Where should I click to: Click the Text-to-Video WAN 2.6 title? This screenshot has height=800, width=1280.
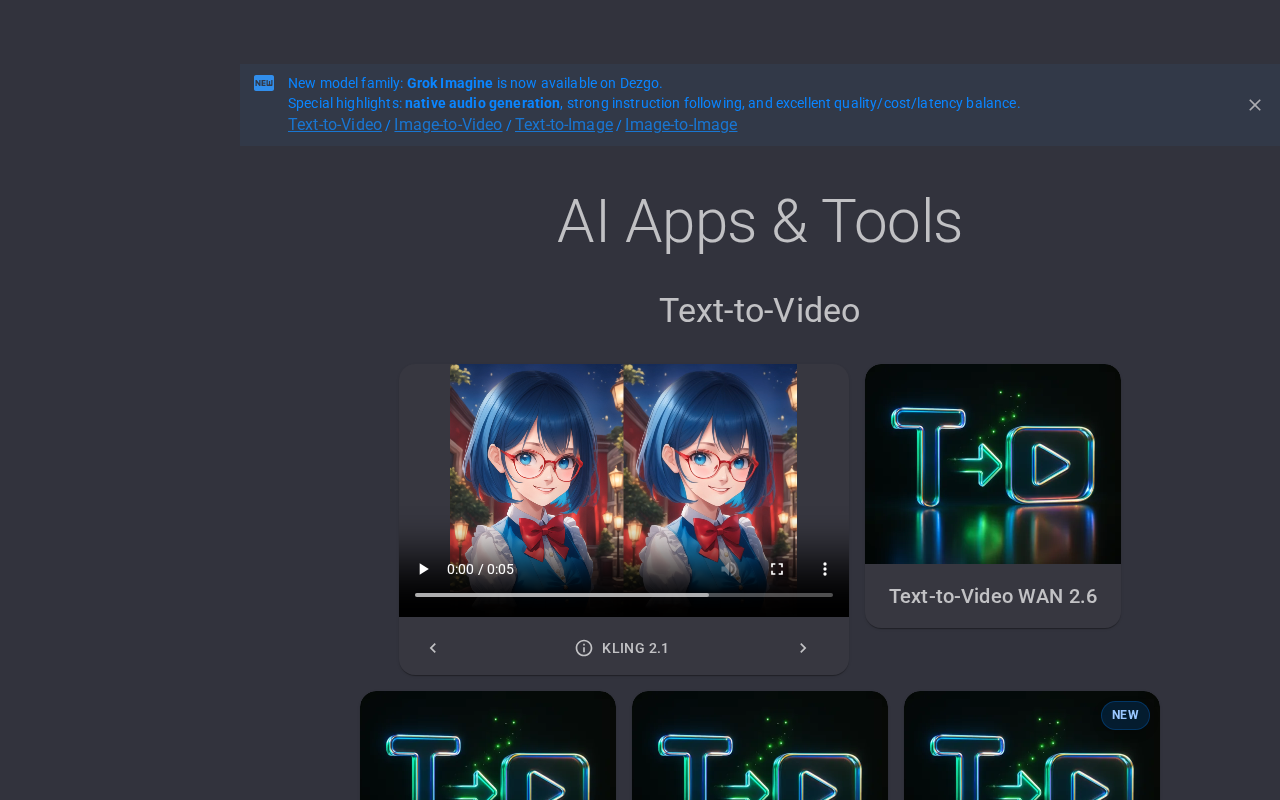click(993, 596)
